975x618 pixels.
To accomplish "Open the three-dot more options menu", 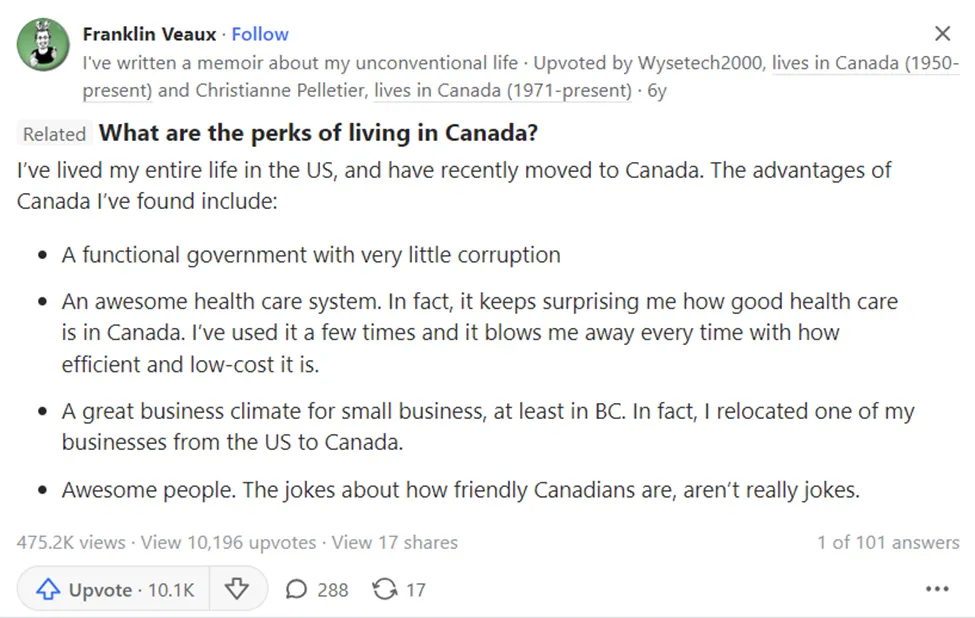I will 937,589.
